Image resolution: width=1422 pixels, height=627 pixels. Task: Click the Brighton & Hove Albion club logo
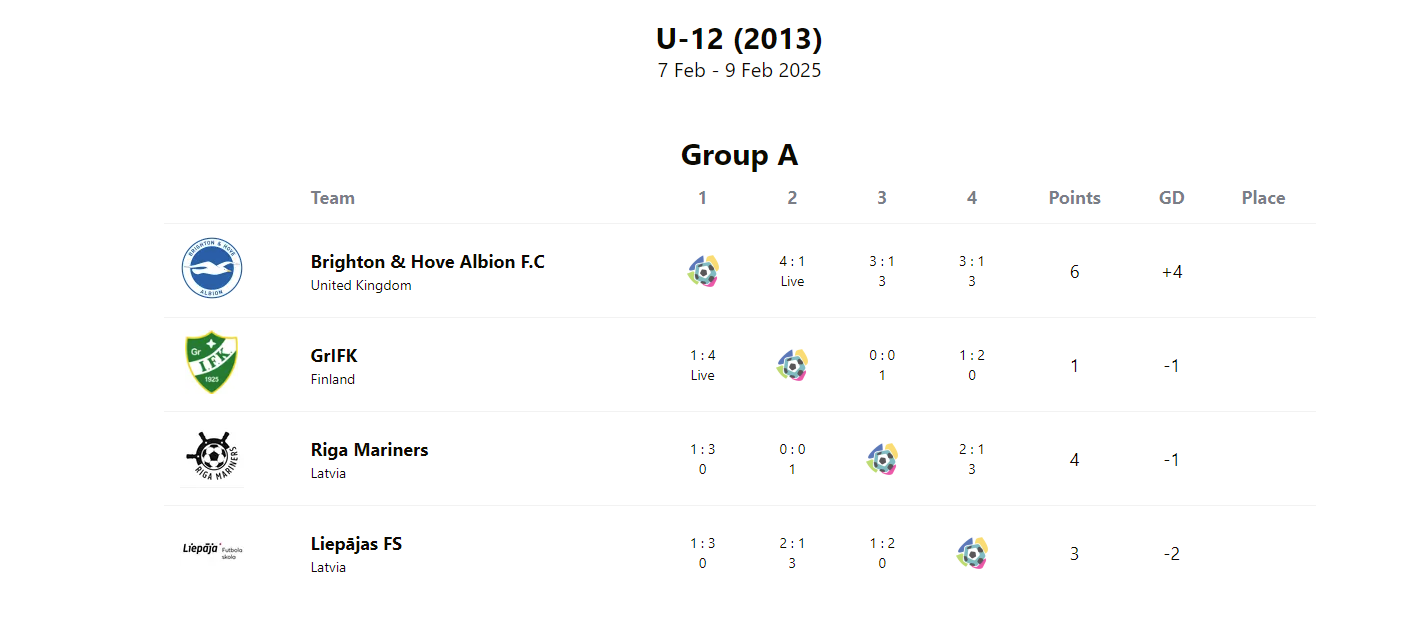click(212, 270)
